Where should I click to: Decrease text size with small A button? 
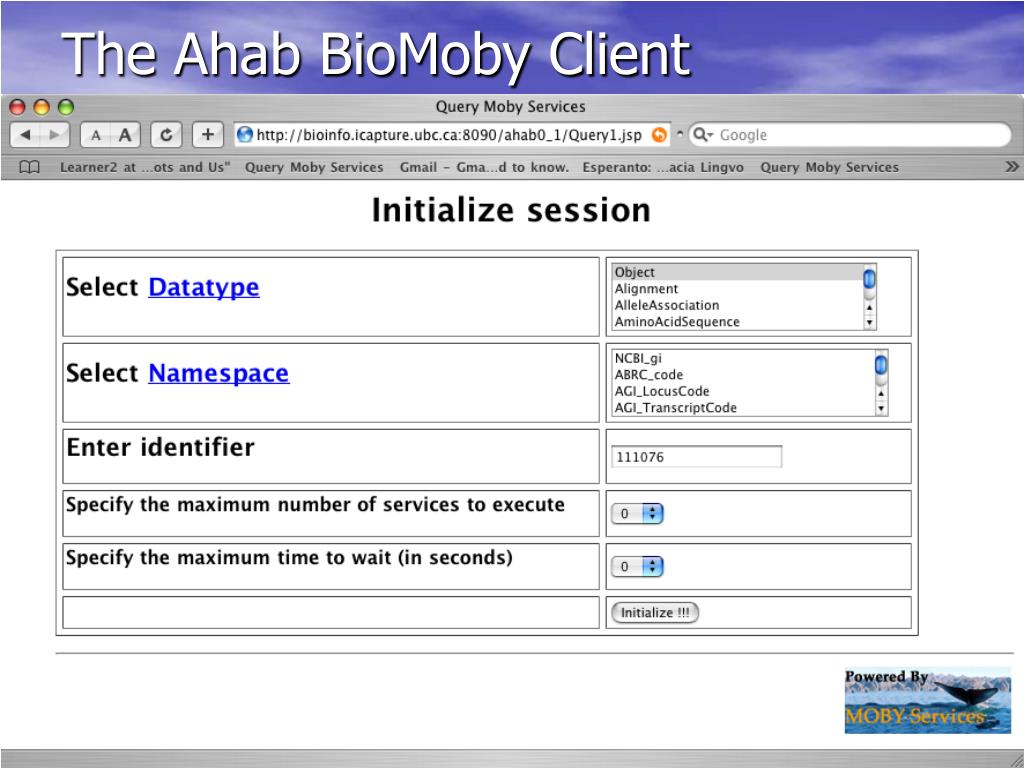coord(95,135)
